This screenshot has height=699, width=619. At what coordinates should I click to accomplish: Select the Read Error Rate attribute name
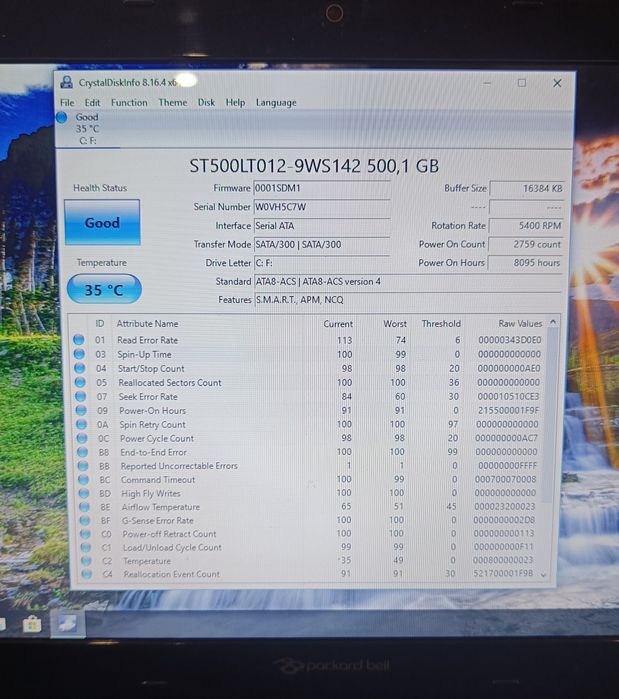148,340
